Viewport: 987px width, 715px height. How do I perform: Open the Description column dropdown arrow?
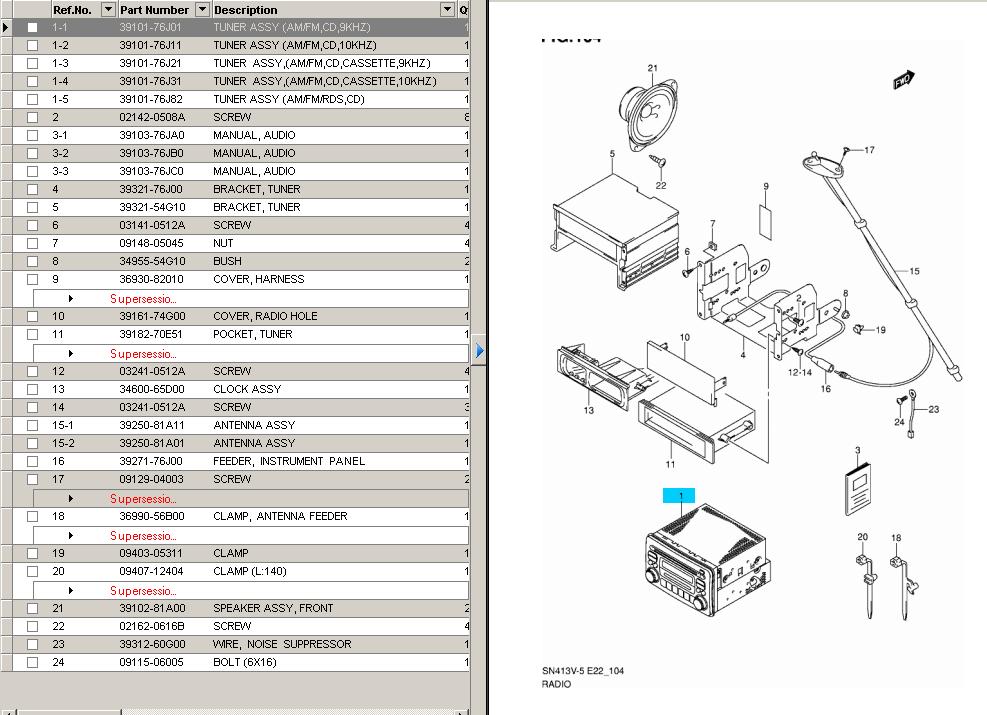point(447,10)
